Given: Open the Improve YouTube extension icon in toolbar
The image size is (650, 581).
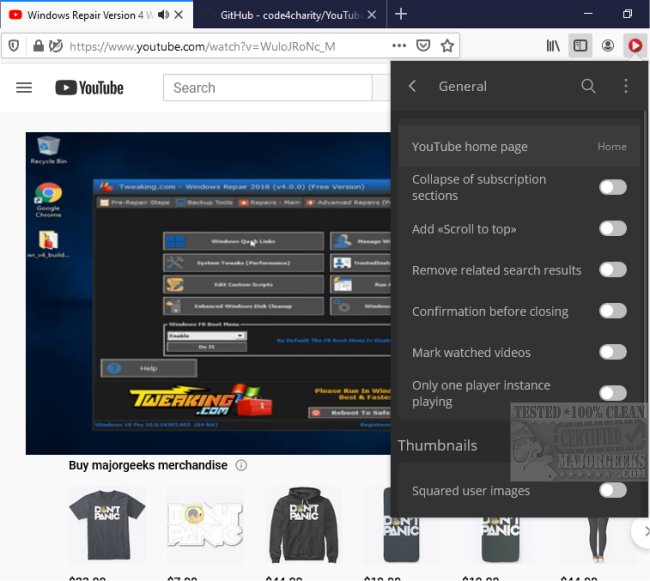Looking at the screenshot, I should [x=635, y=45].
